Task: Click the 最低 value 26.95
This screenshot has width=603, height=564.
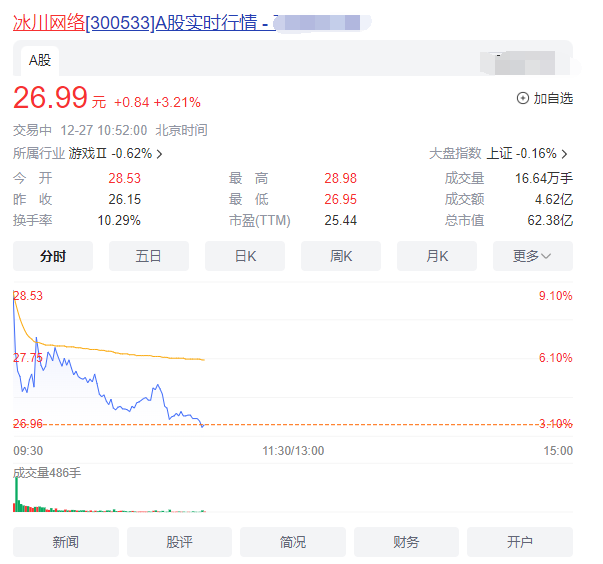Action: coord(340,200)
